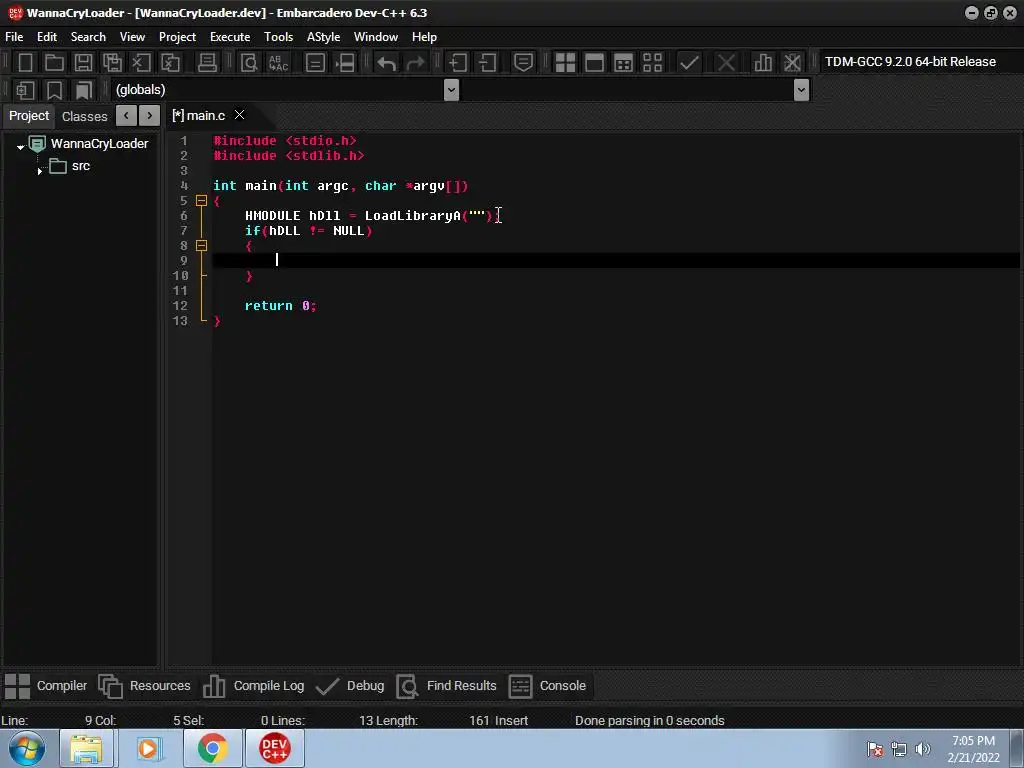Open the Resources bottom tab
This screenshot has width=1024, height=768.
pos(144,686)
